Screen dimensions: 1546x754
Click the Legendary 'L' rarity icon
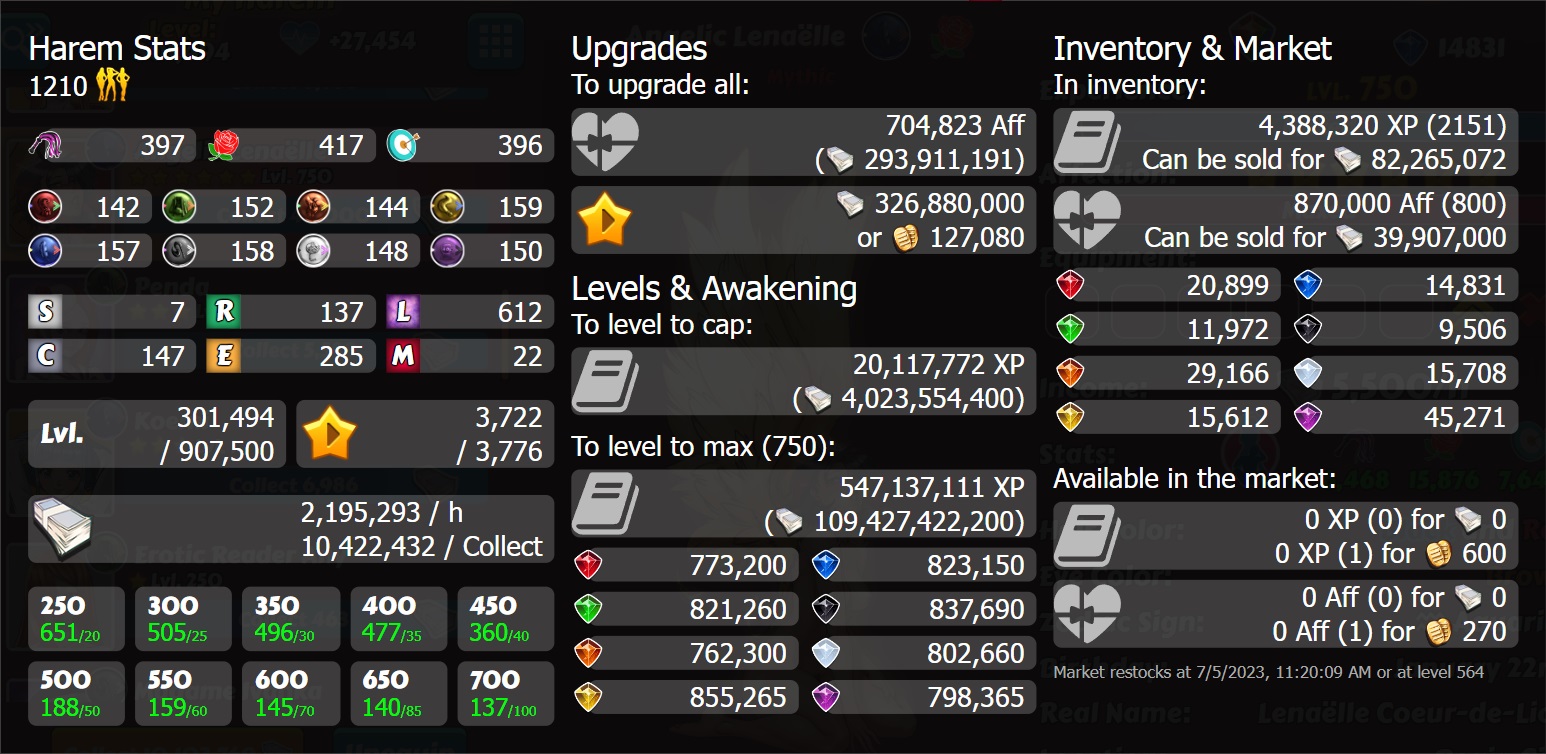(402, 312)
